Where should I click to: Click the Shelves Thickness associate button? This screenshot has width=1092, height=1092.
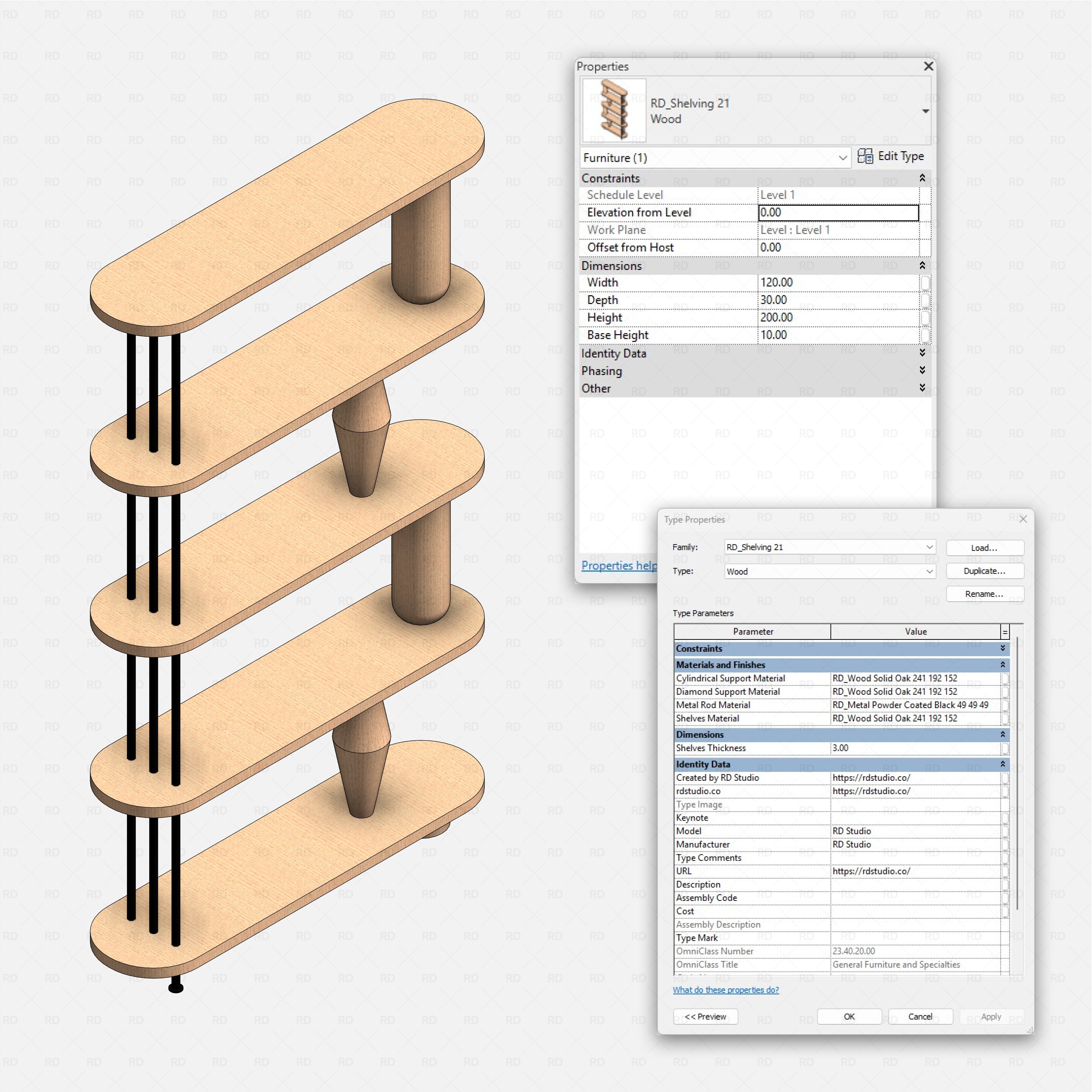(1005, 748)
